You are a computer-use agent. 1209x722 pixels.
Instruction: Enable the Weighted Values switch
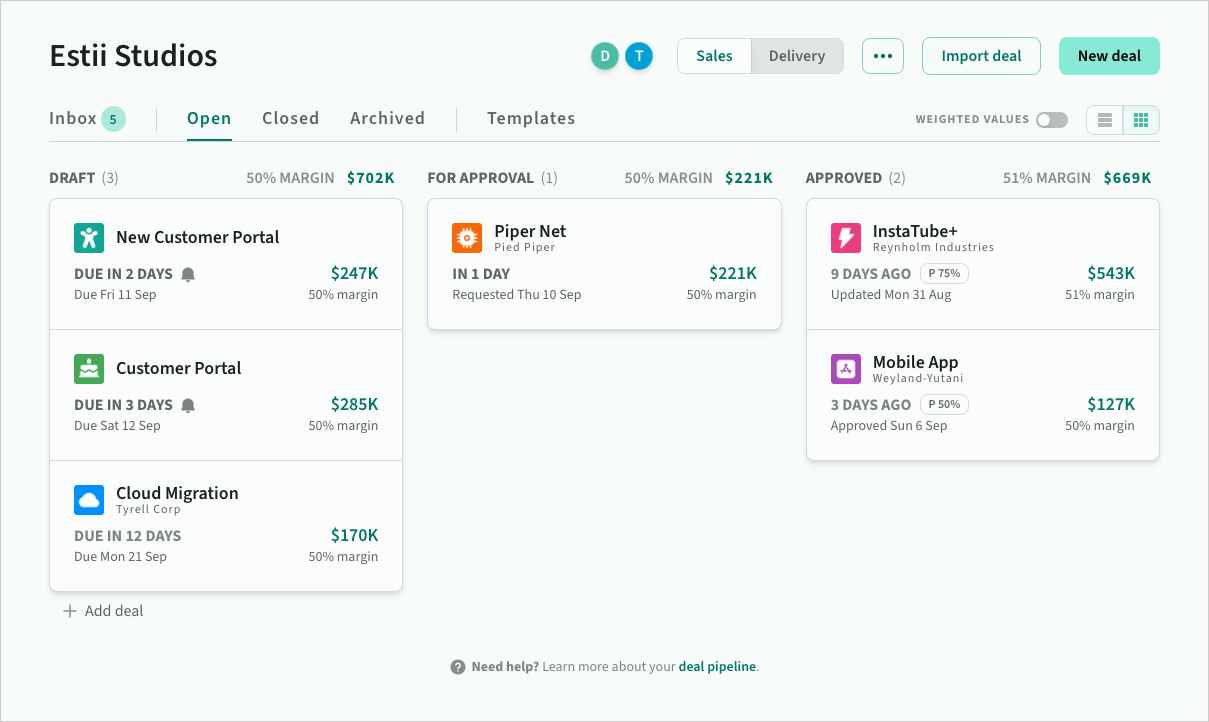[1051, 120]
